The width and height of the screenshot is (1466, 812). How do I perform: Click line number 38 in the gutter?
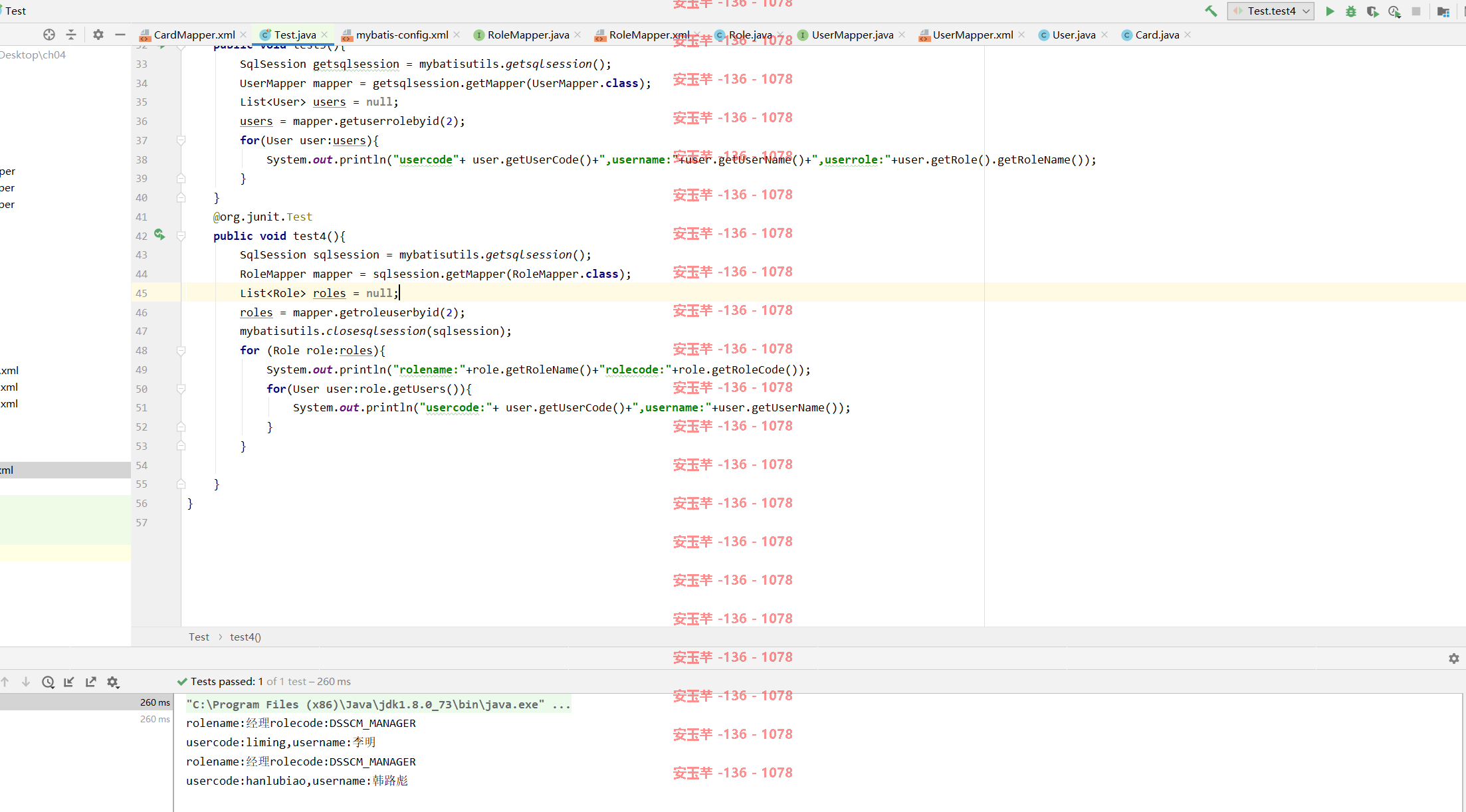pos(142,159)
